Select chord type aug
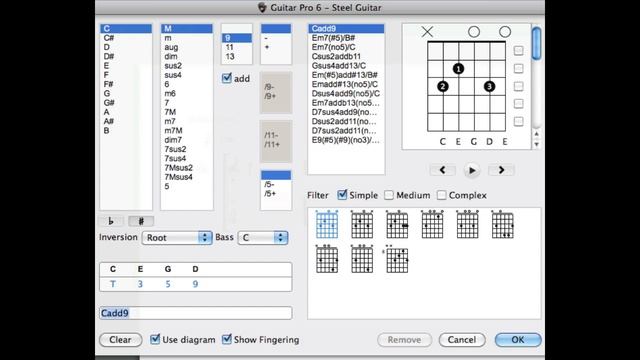 (187, 47)
